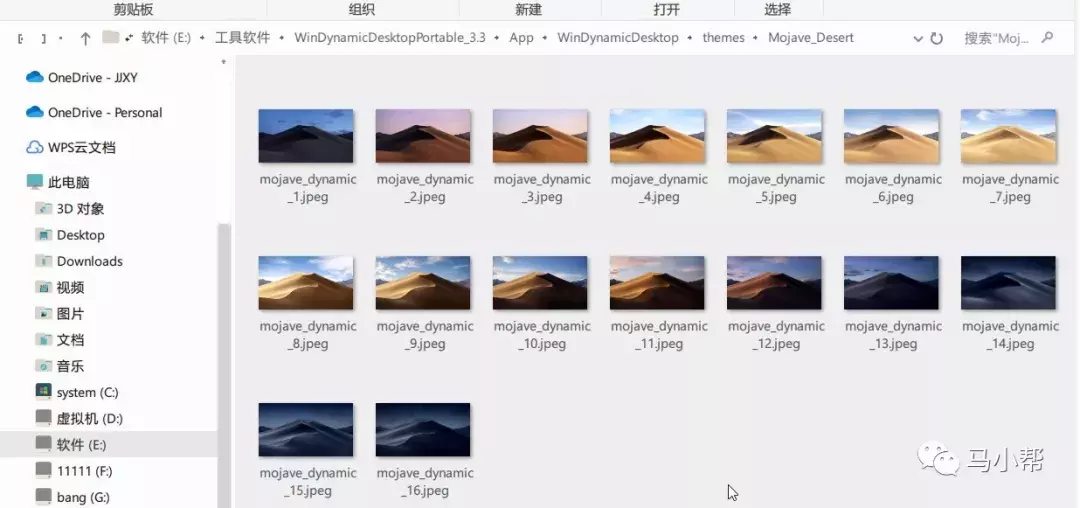Click the 新建 ribbon group label
The width and height of the screenshot is (1080, 508).
[528, 10]
